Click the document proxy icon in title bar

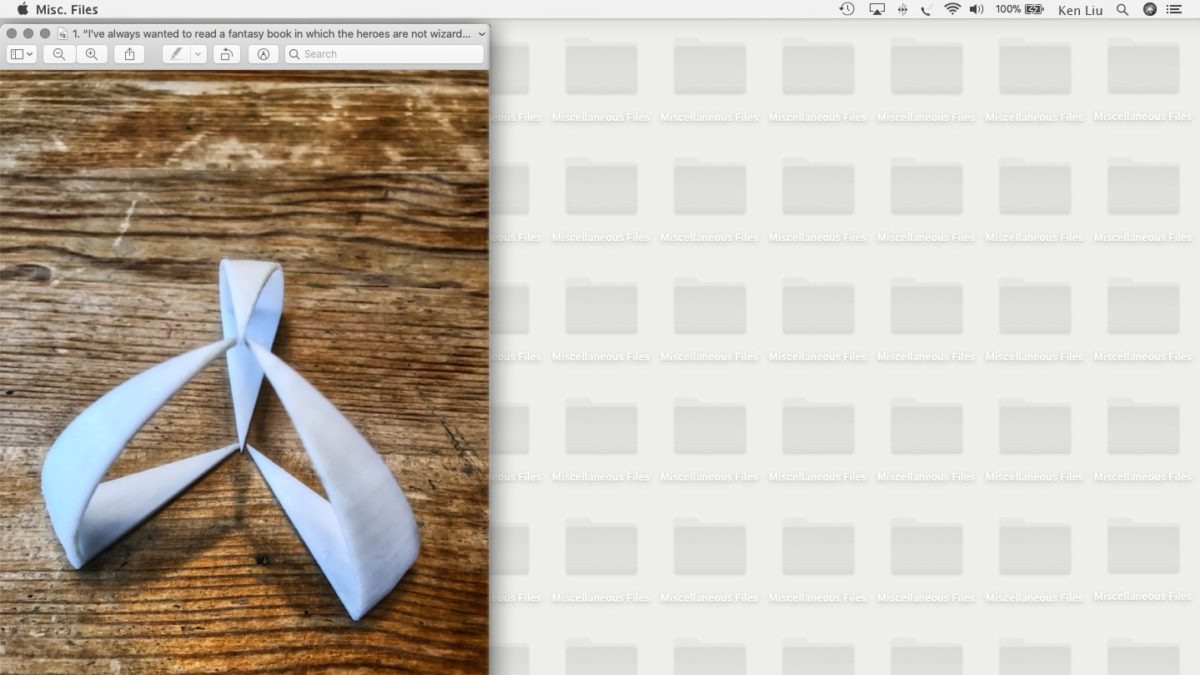coord(63,33)
